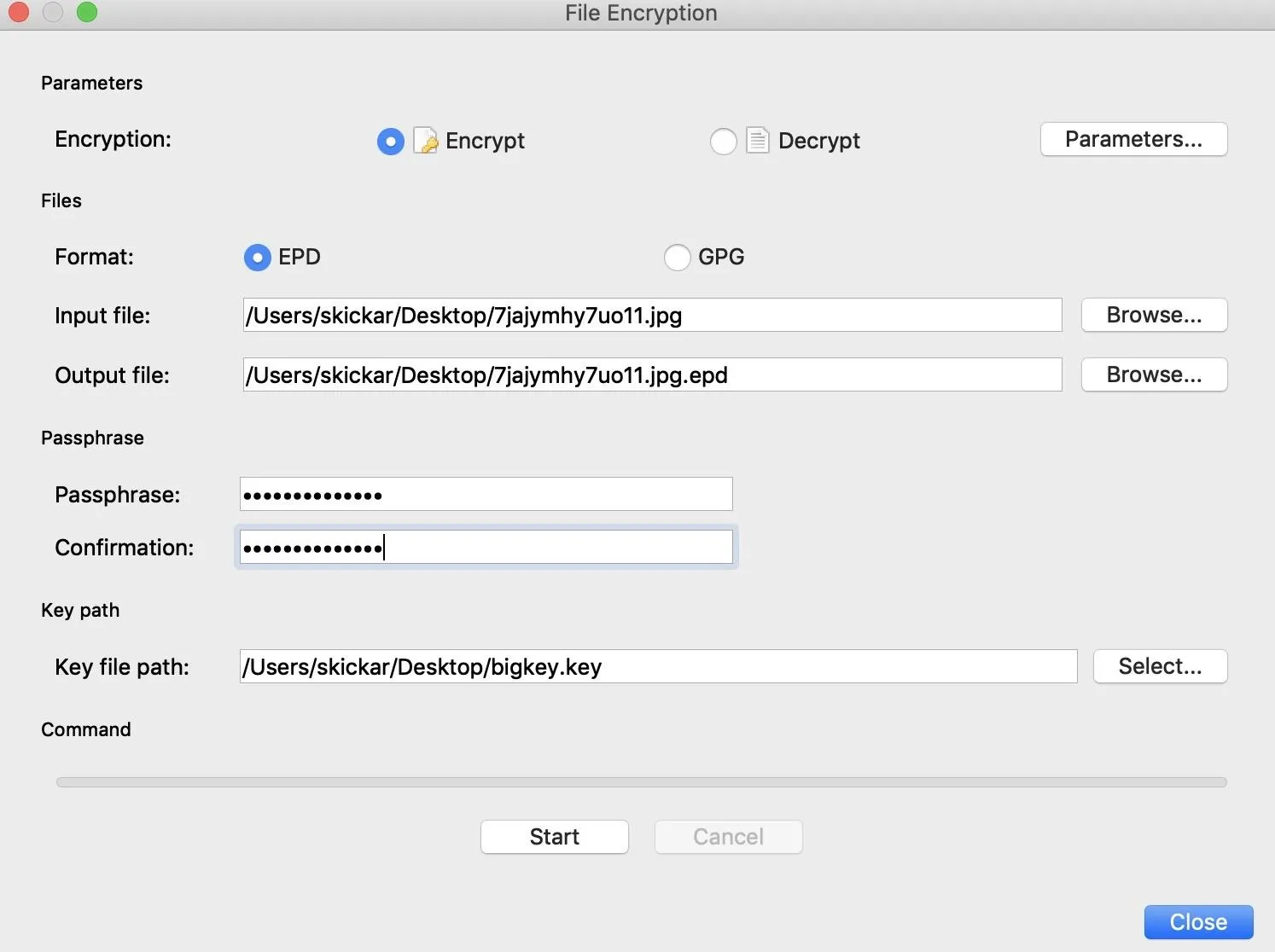Click the Decrypt document icon
This screenshot has width=1275, height=952.
(758, 140)
